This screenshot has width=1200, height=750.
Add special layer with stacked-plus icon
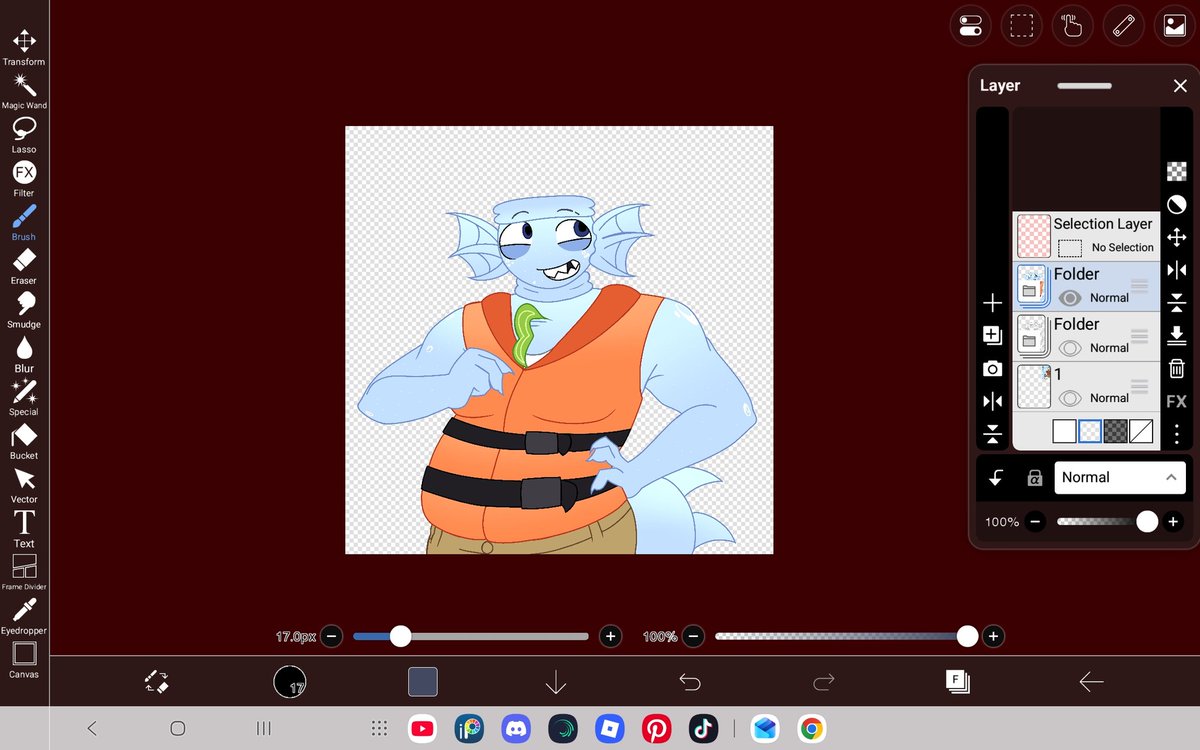(992, 335)
